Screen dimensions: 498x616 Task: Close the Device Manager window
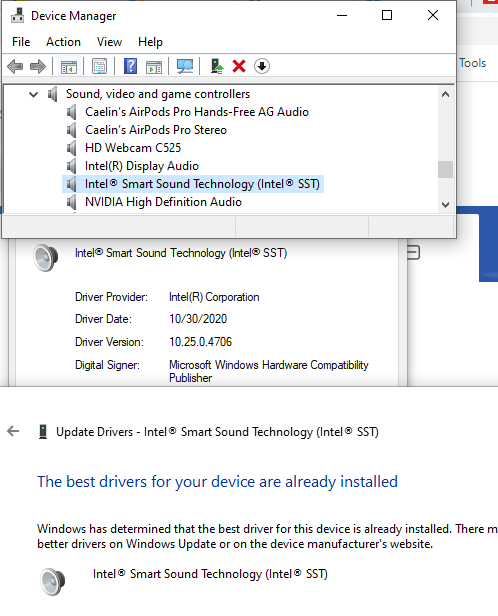433,15
